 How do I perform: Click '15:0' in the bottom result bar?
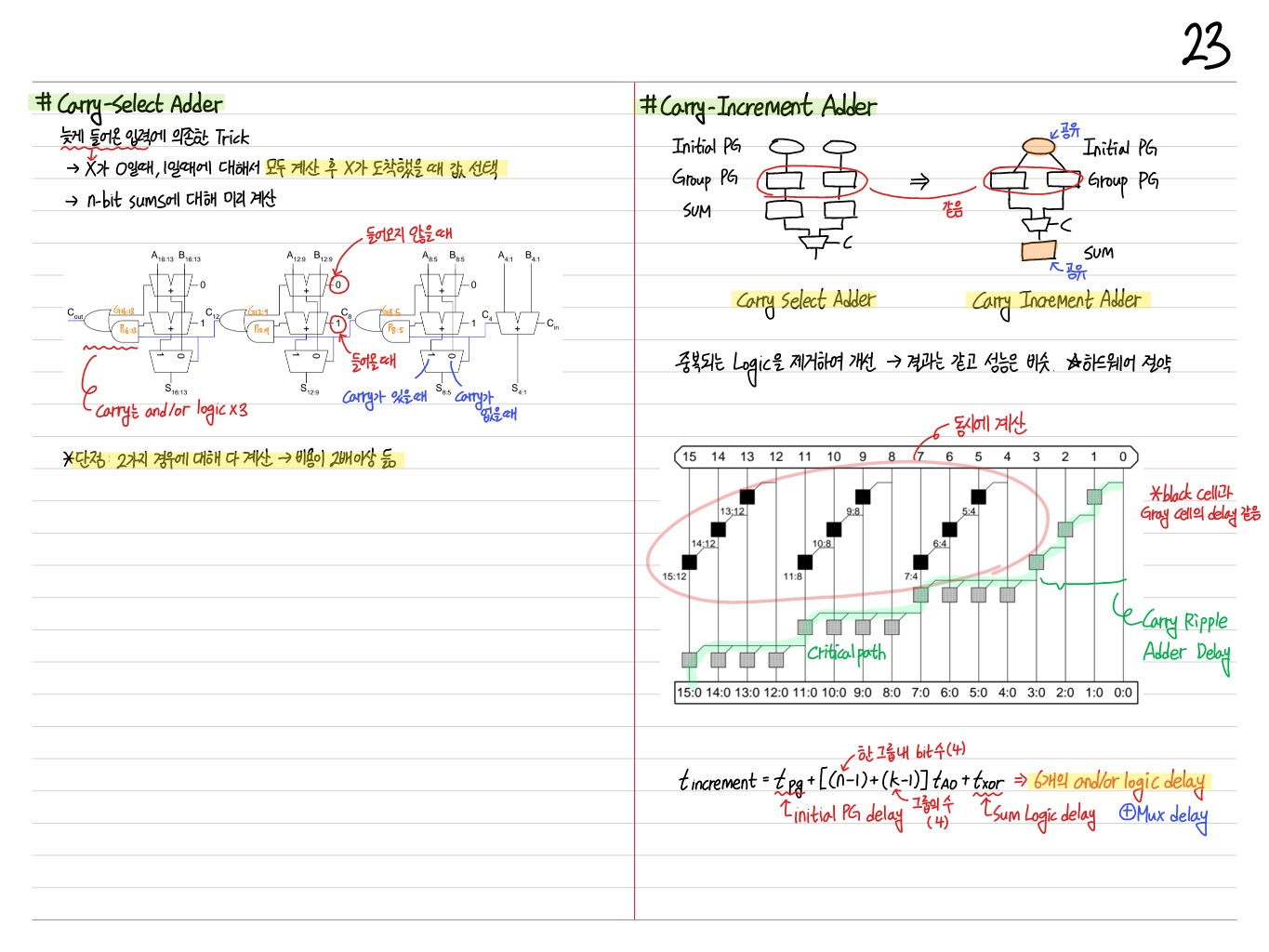[689, 693]
